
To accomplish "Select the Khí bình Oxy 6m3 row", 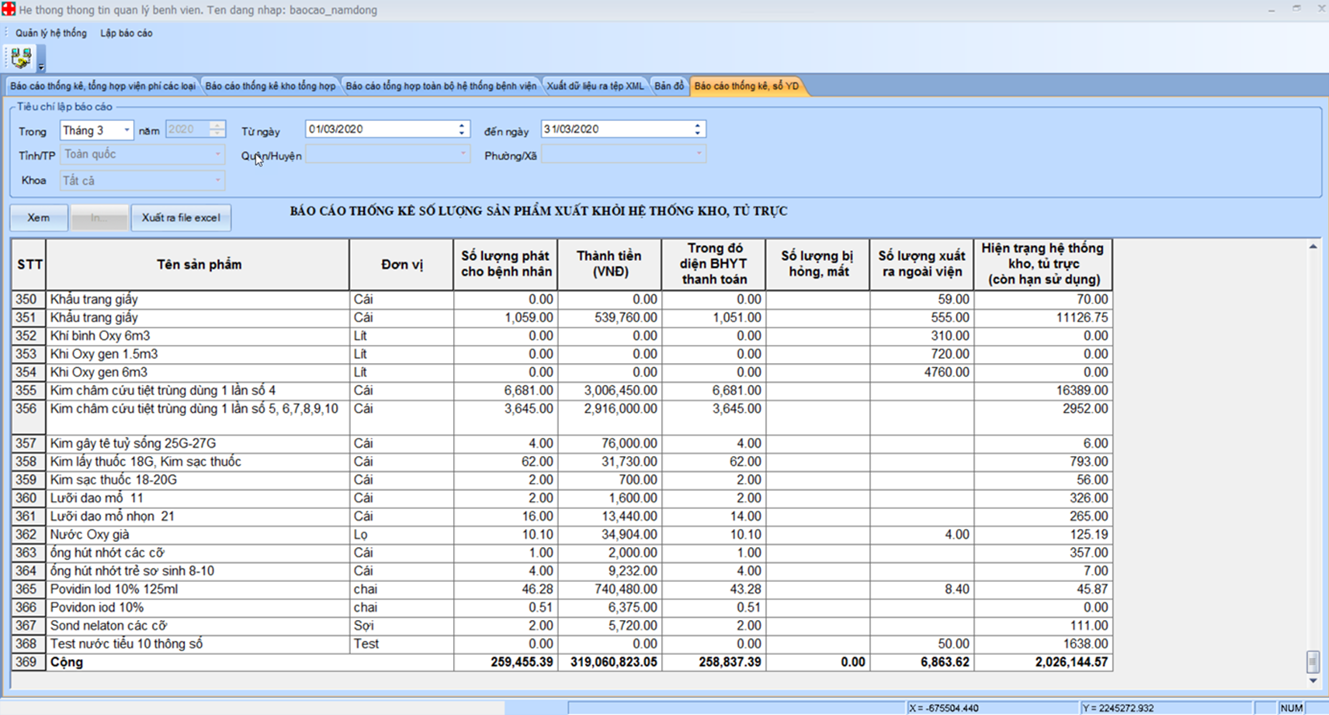I will click(562, 336).
